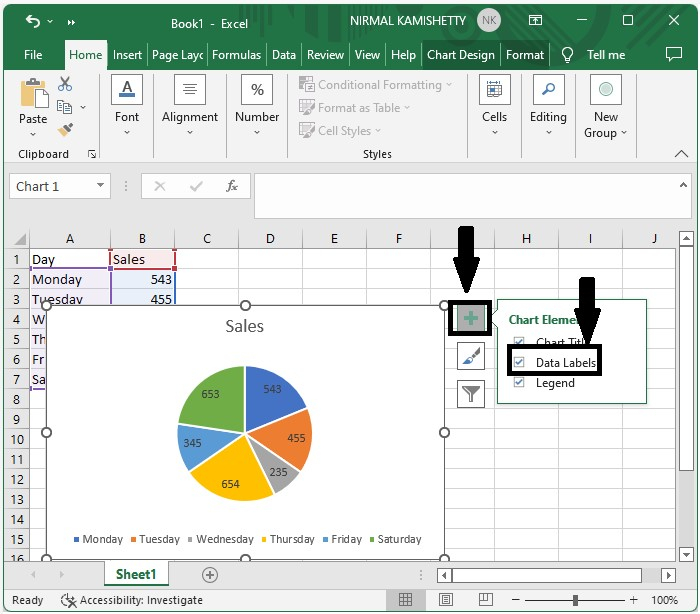Open the Undo history dropdown arrow
Viewport: 700px width, 614px height.
point(50,21)
